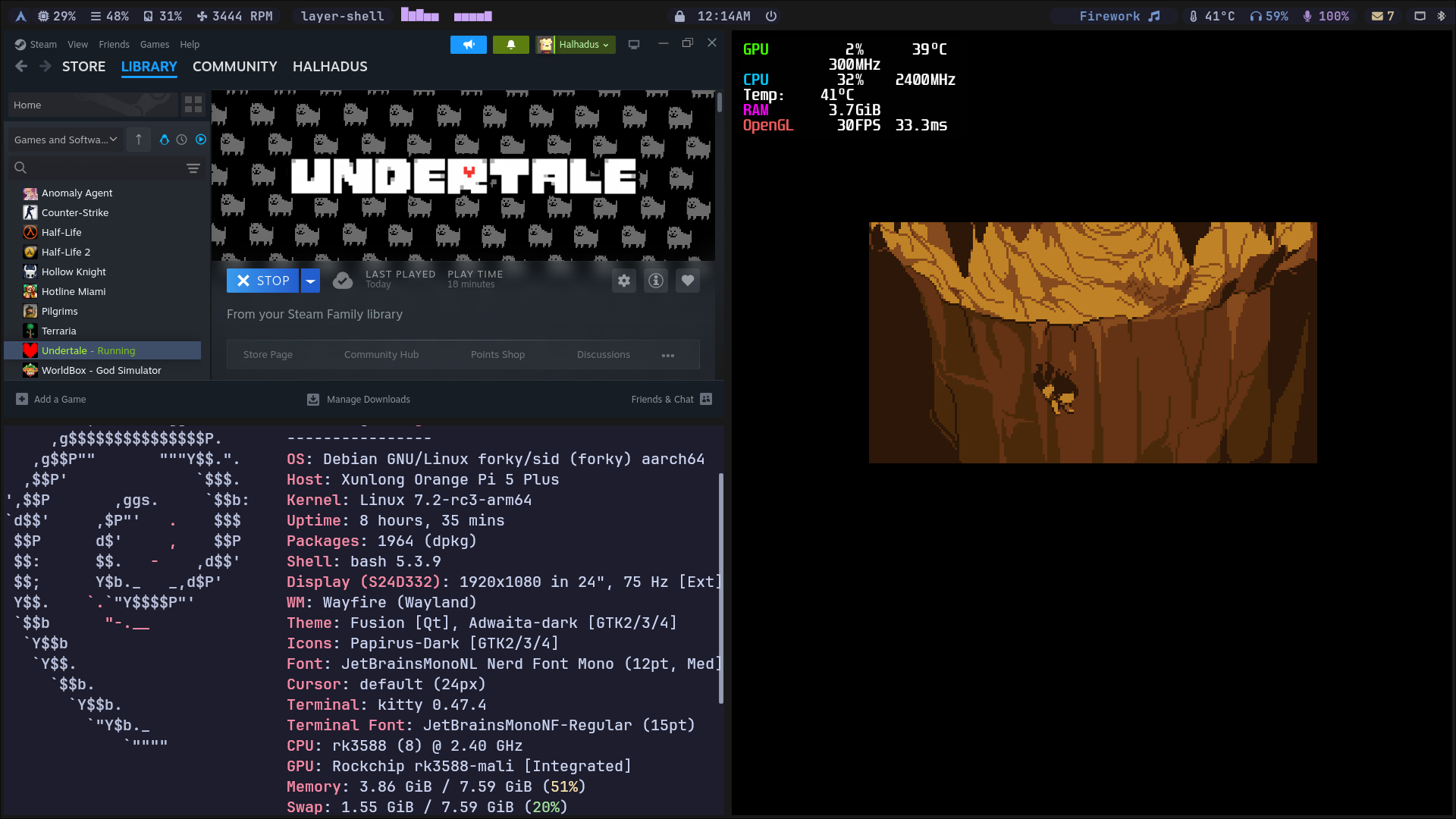
Task: Open the View menu
Action: (77, 45)
